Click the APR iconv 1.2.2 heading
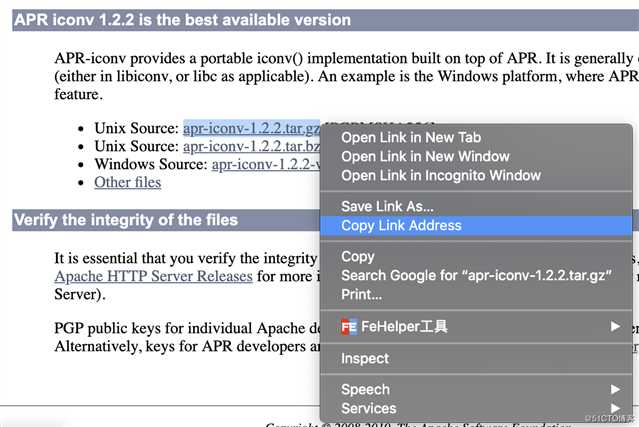Image resolution: width=639 pixels, height=427 pixels. click(x=182, y=20)
